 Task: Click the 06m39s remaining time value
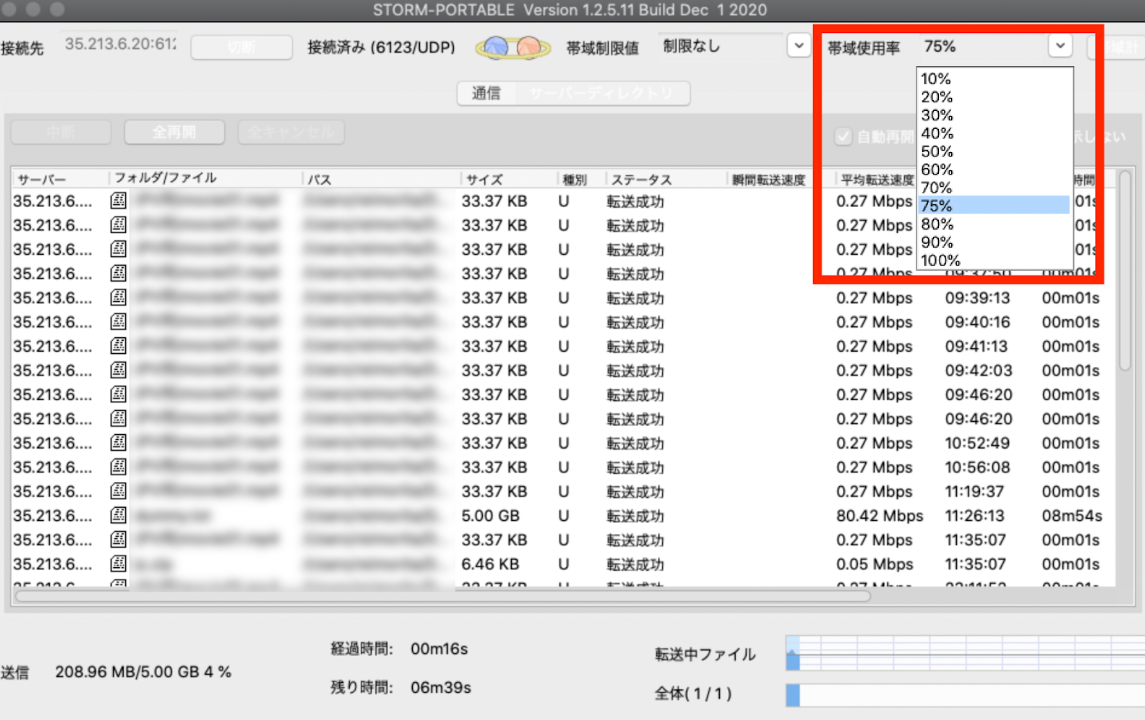click(440, 687)
